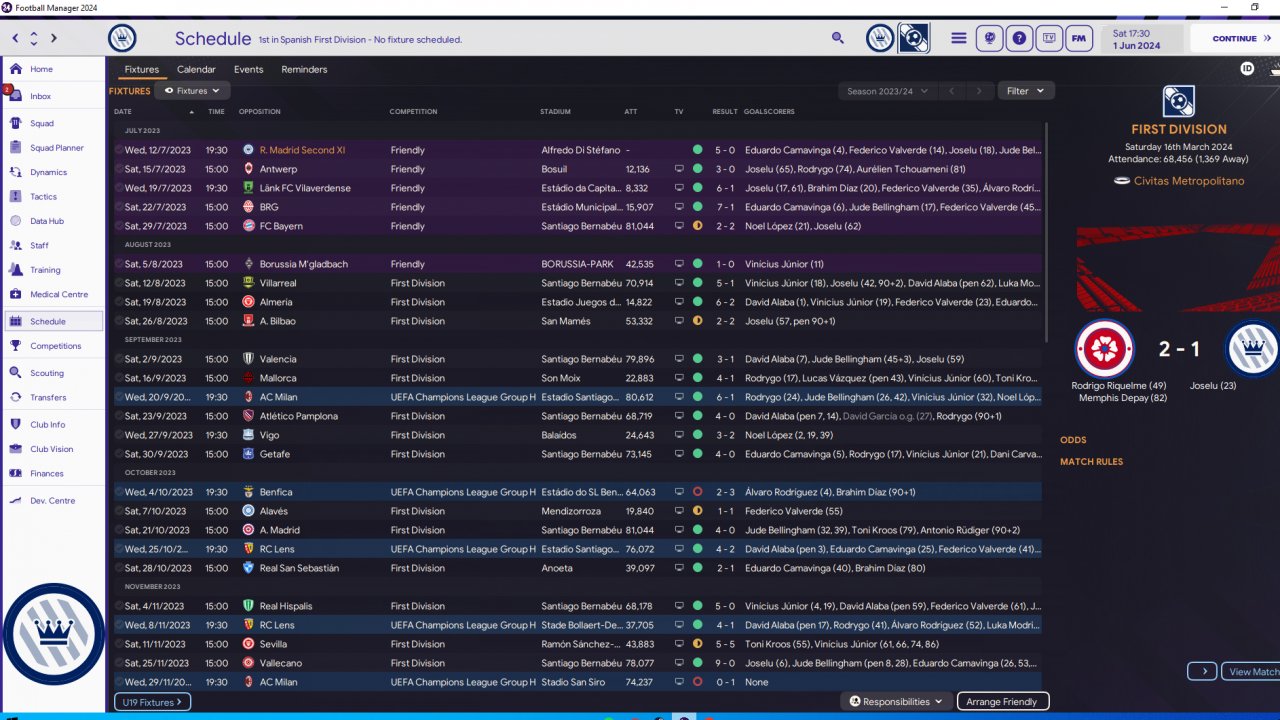
Task: Open Tactics from the sidebar
Action: (x=53, y=197)
